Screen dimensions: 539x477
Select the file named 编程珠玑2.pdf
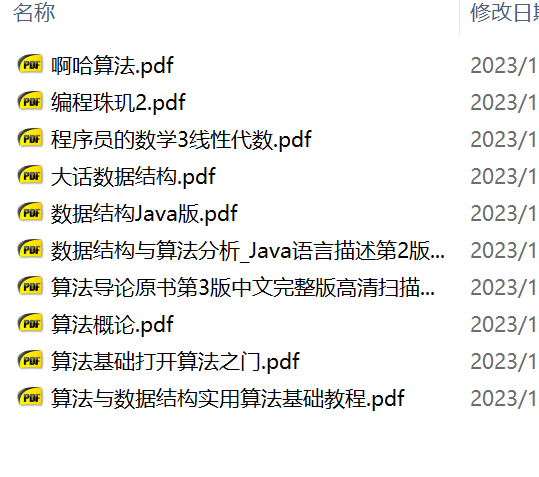[x=118, y=102]
